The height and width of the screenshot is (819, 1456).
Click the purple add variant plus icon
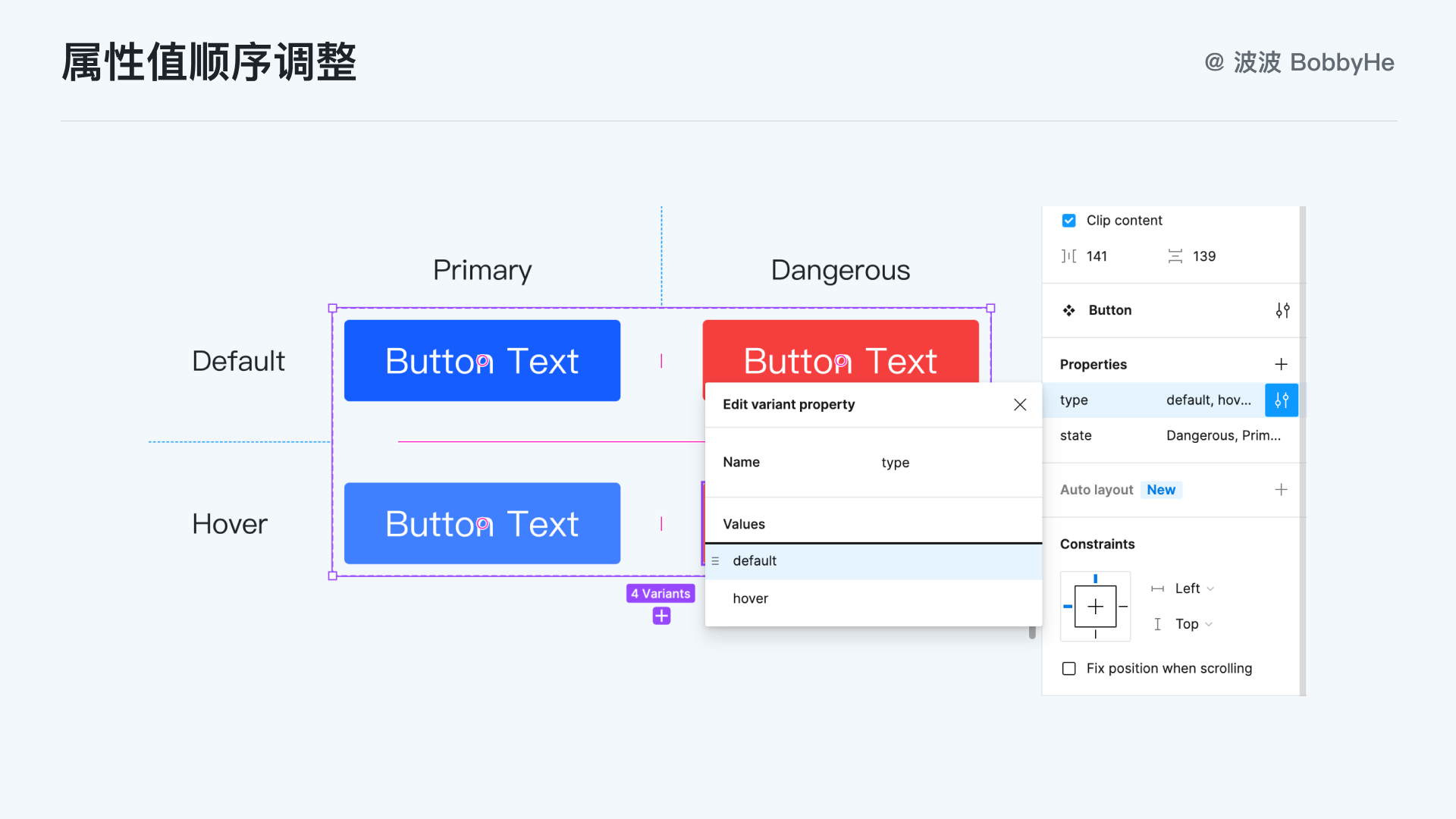[x=661, y=616]
